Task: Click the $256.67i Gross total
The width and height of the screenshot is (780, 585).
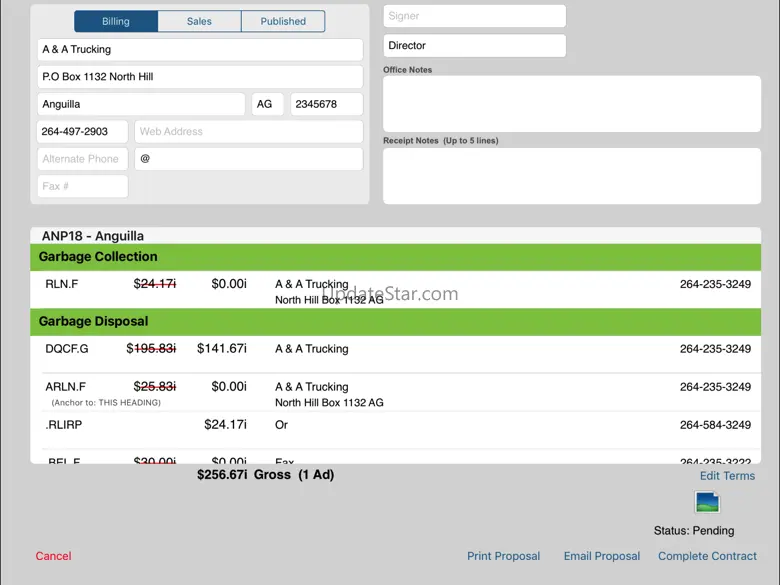Action: [265, 475]
